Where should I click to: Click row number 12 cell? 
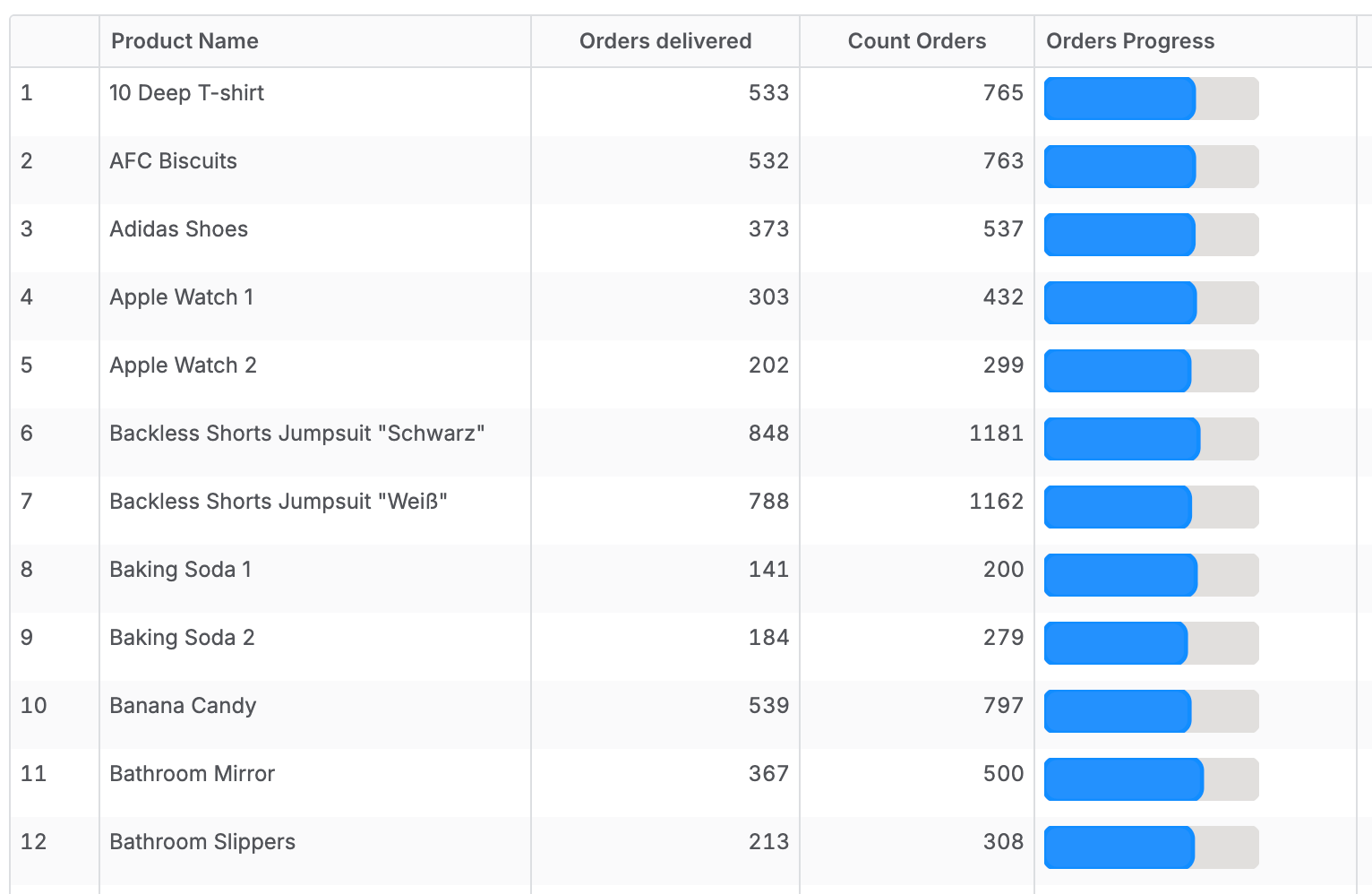(x=55, y=850)
